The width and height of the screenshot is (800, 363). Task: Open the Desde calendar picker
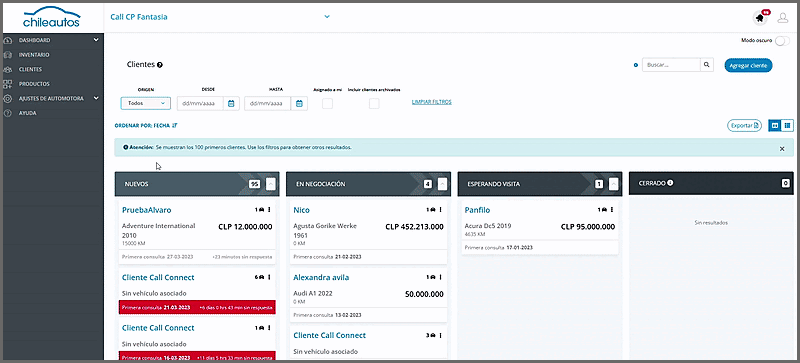231,103
